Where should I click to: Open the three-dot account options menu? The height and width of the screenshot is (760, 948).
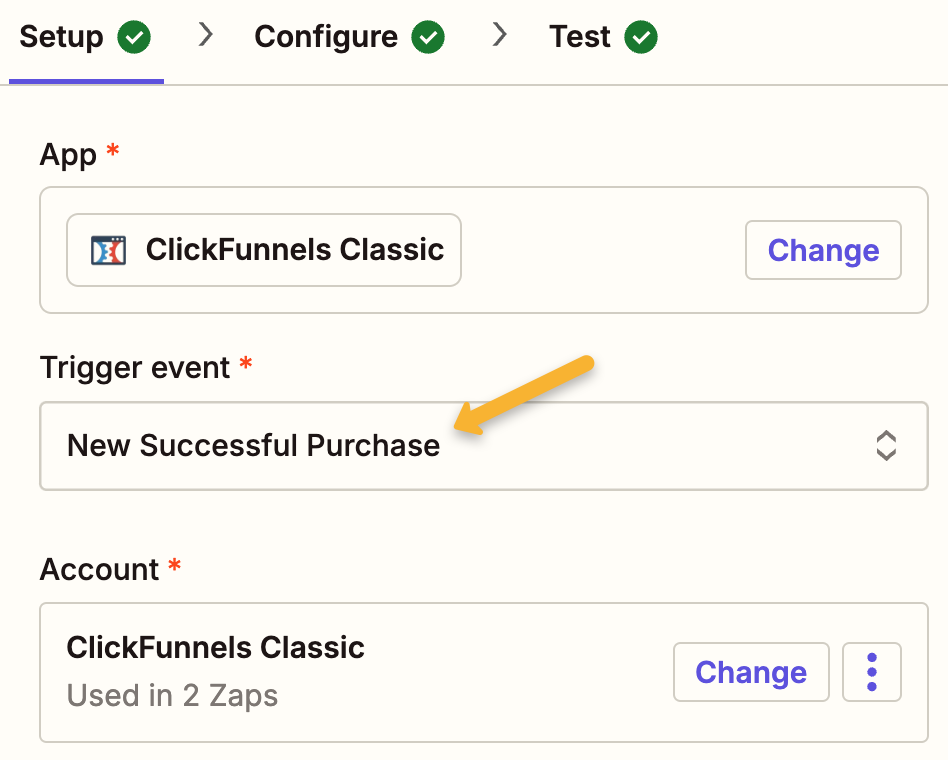[872, 672]
